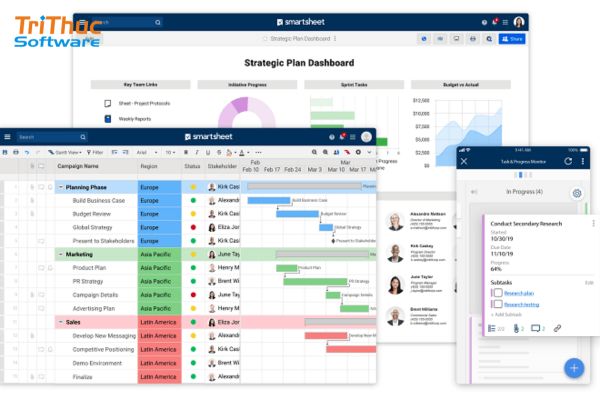The height and width of the screenshot is (400, 600).
Task: Click Add Subtask on the mobile card
Action: (x=506, y=315)
